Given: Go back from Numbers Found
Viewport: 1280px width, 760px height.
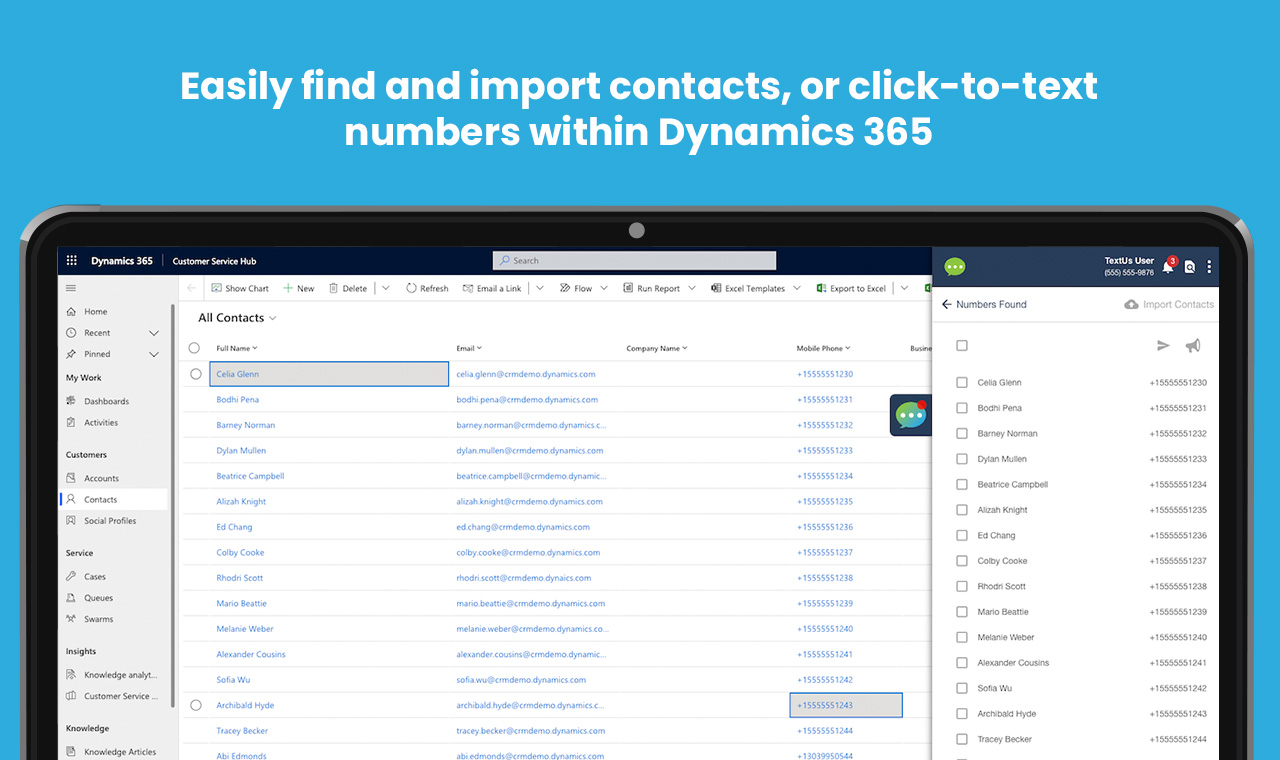Looking at the screenshot, I should pyautogui.click(x=947, y=304).
